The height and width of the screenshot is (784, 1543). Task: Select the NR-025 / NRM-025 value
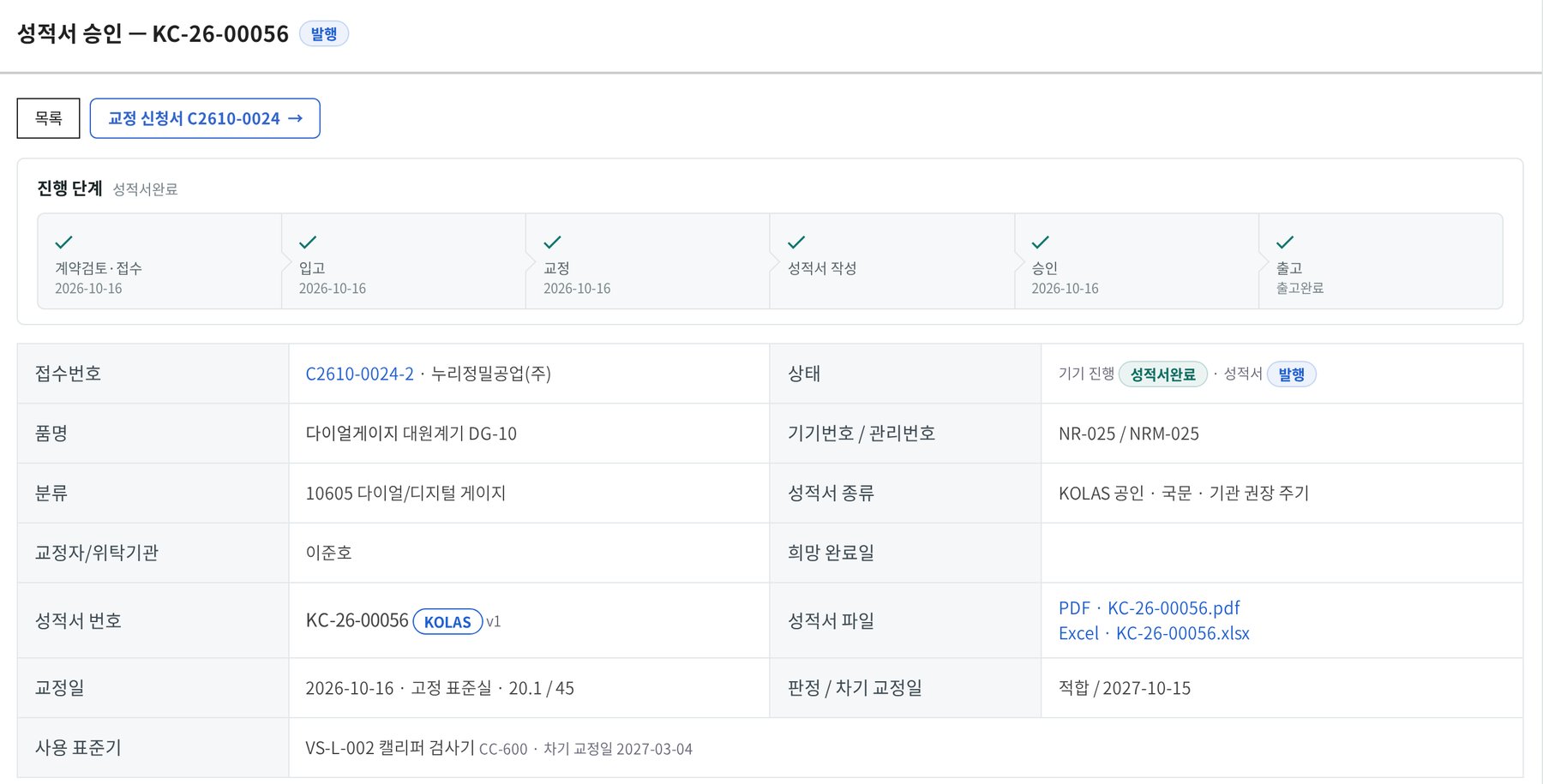[1129, 434]
